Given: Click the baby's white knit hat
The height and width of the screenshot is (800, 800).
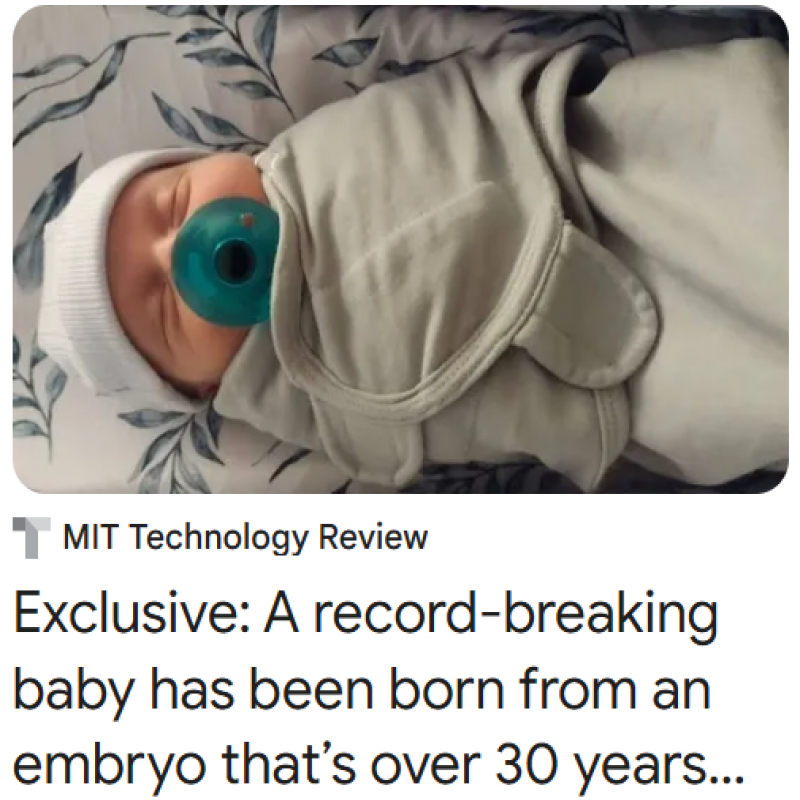Looking at the screenshot, I should (x=87, y=270).
